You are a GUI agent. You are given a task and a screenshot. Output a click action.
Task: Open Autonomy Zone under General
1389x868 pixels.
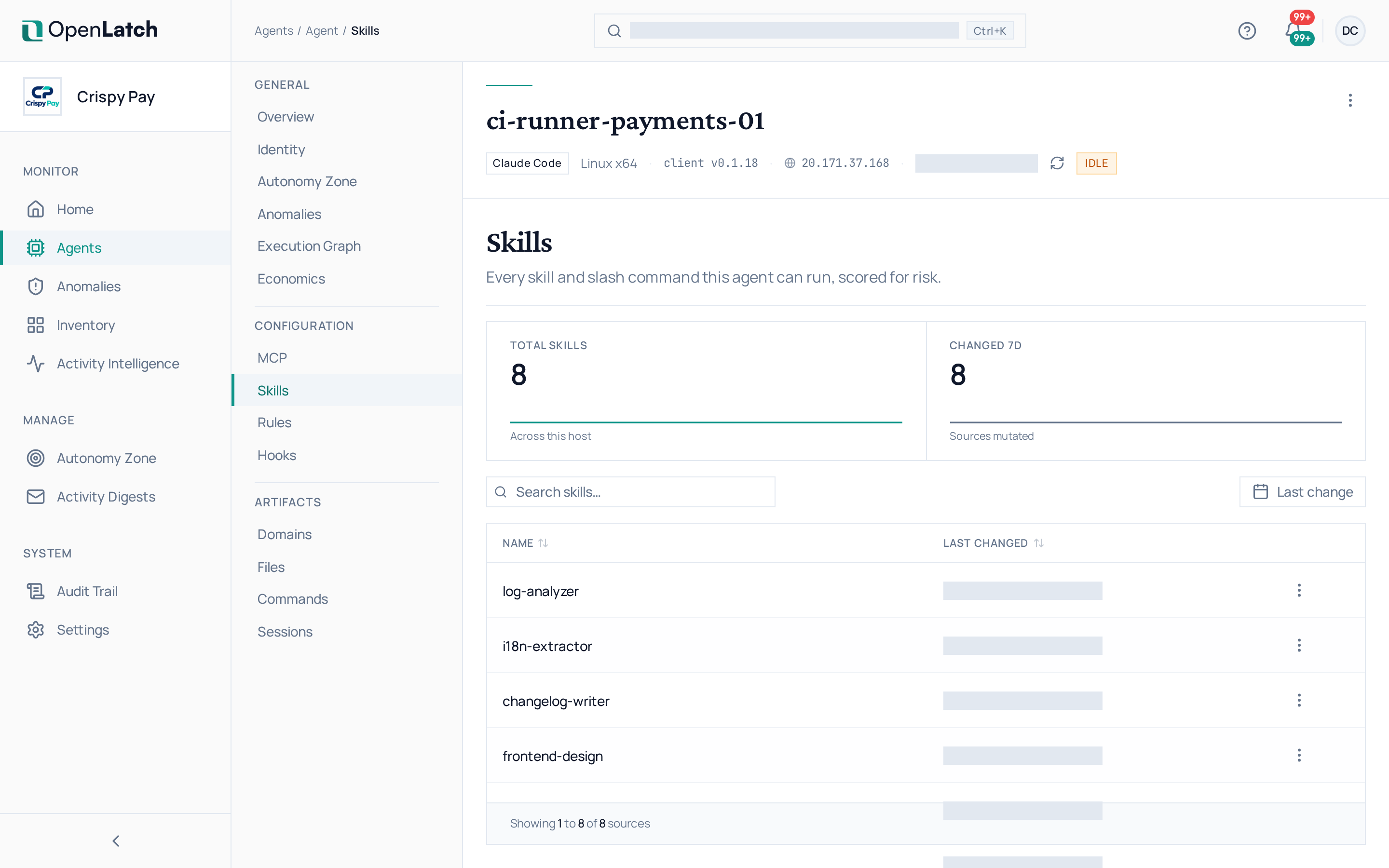coord(307,181)
